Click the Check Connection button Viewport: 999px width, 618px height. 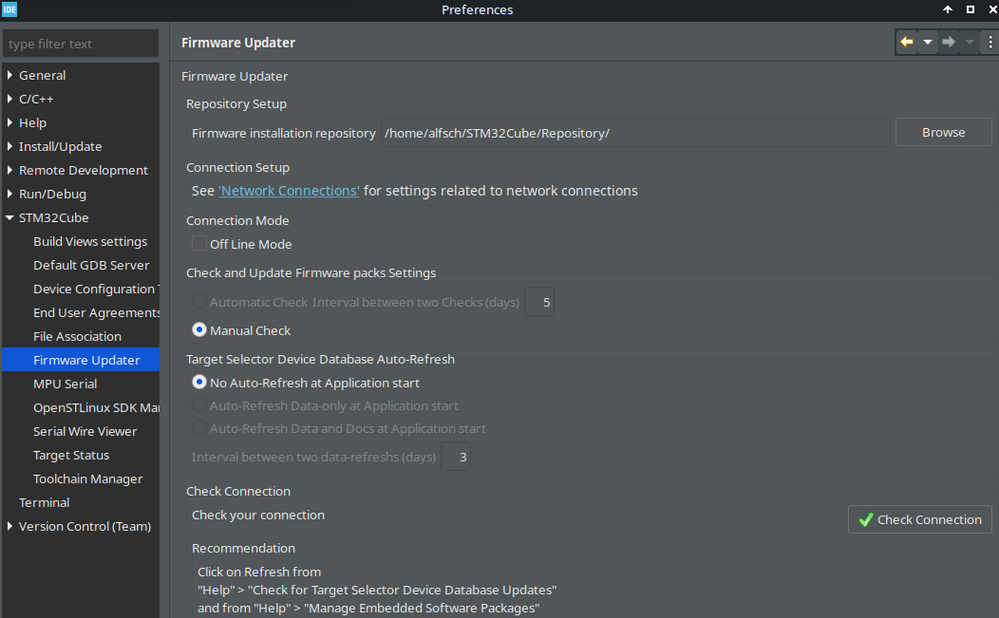(x=920, y=520)
